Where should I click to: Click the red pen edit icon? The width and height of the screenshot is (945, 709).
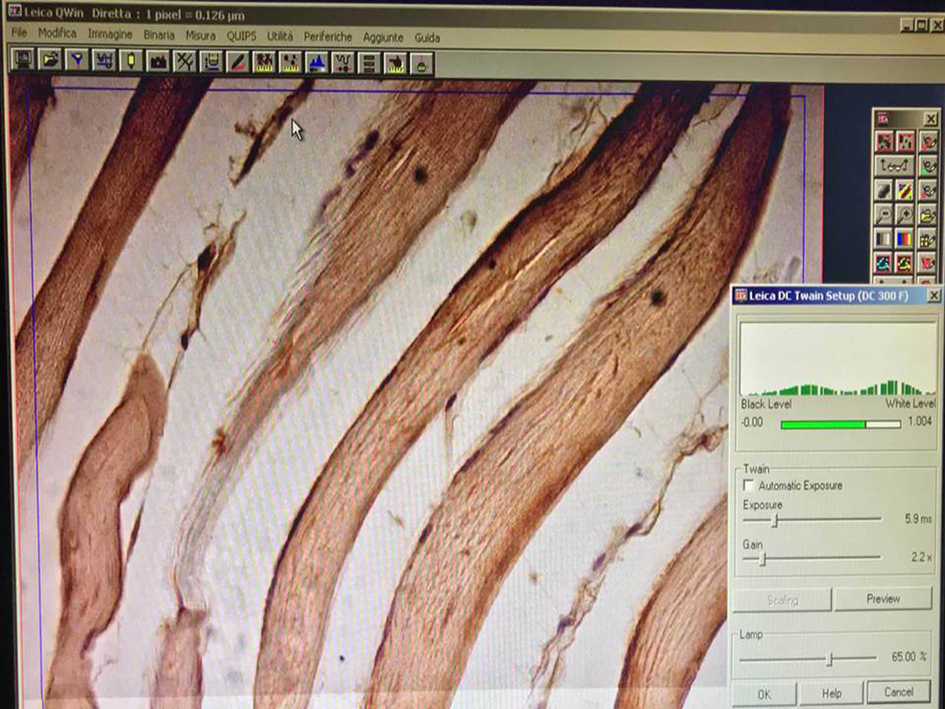238,62
